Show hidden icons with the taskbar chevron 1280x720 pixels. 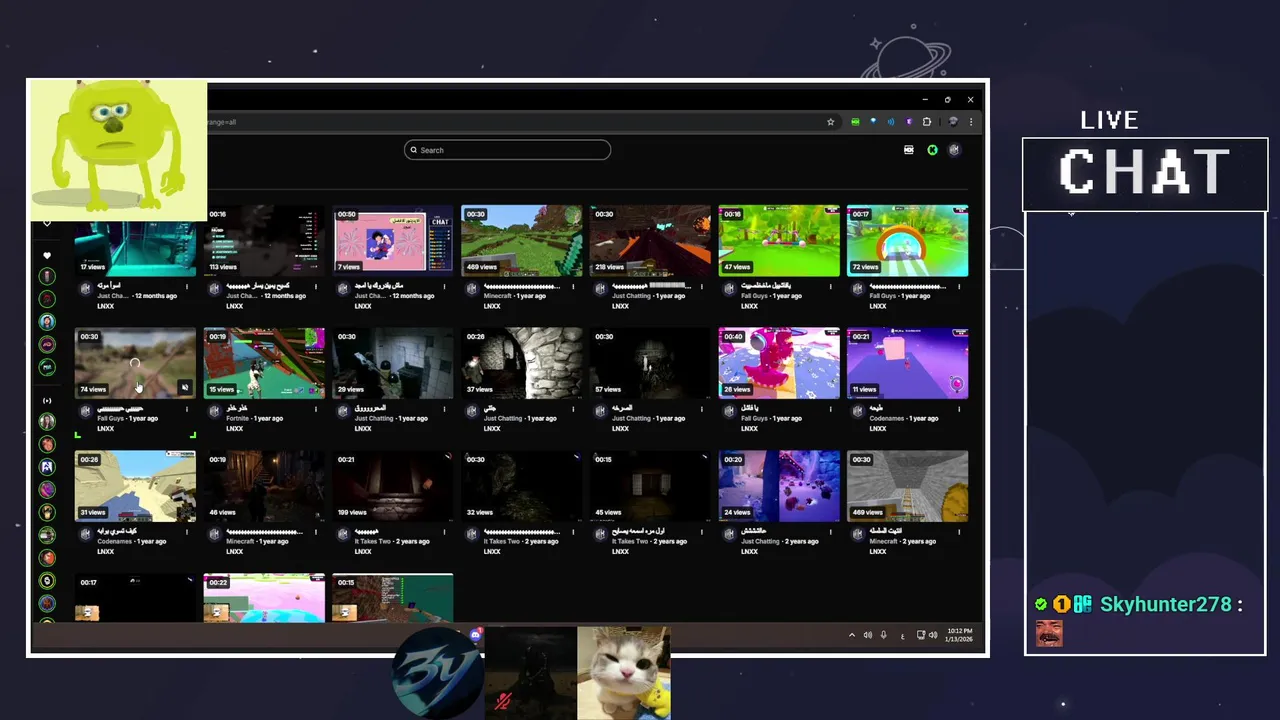pos(852,635)
